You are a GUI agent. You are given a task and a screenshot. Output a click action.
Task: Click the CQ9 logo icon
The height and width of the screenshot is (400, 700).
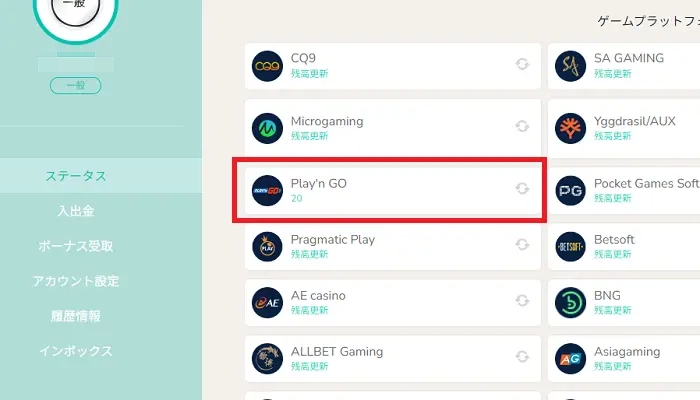[267, 66]
